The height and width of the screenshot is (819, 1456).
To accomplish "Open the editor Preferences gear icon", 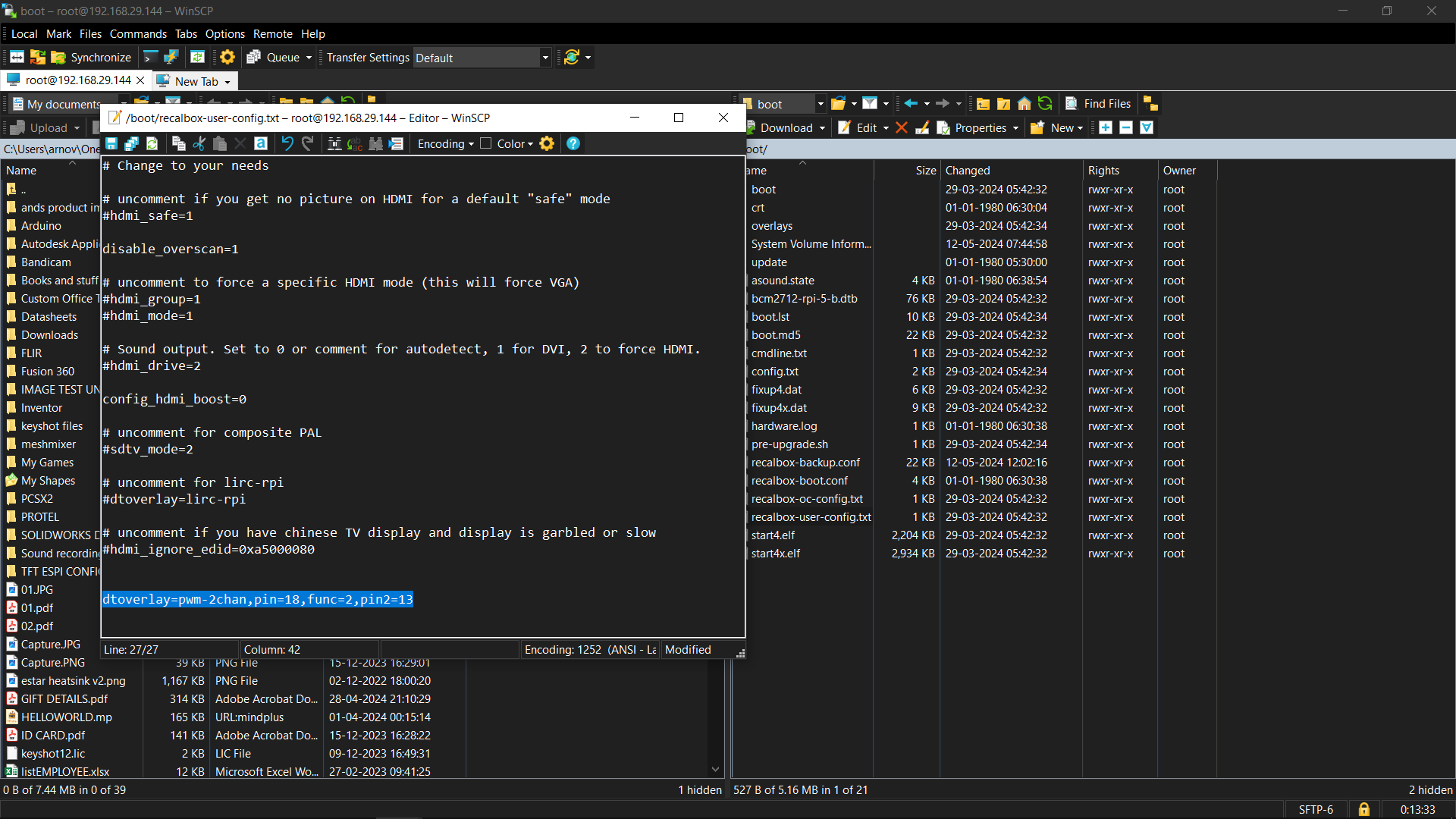I will click(x=547, y=144).
